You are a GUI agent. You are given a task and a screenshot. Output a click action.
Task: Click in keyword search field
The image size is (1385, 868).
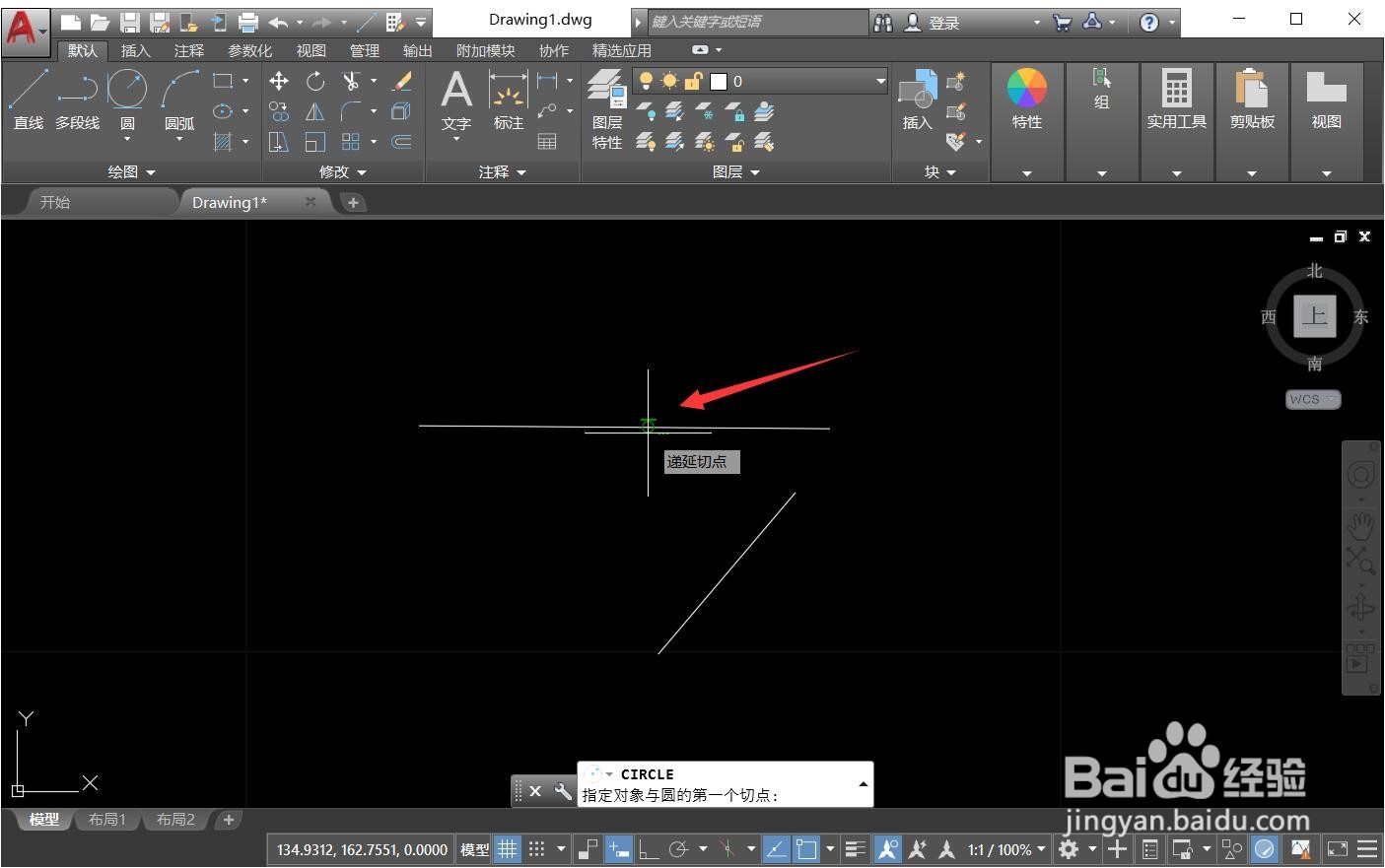coord(757,22)
